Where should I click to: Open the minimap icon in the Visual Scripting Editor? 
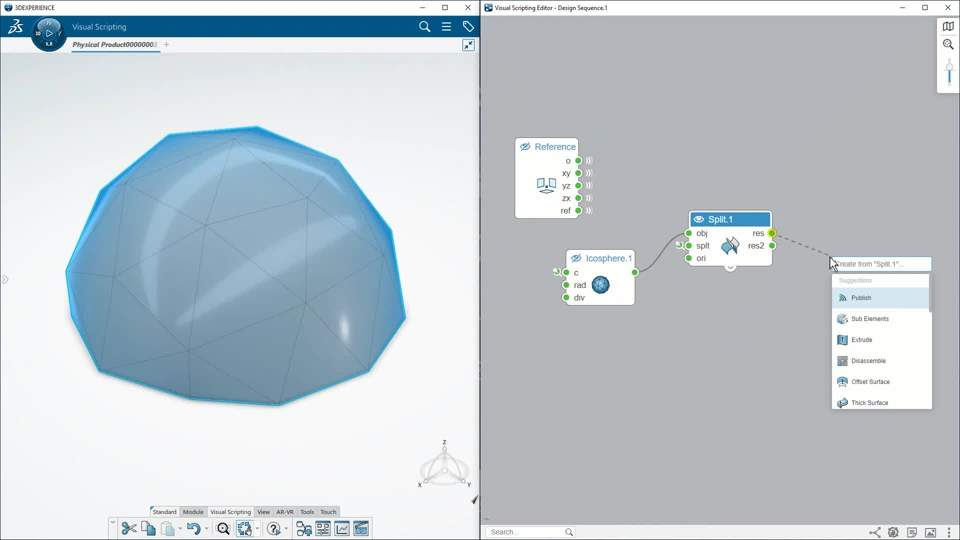(948, 26)
